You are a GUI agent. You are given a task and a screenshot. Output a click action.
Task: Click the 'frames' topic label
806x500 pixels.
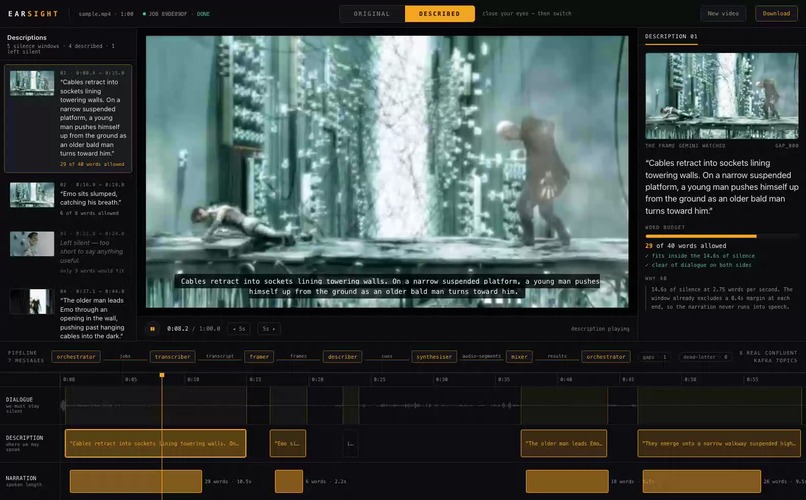point(298,356)
